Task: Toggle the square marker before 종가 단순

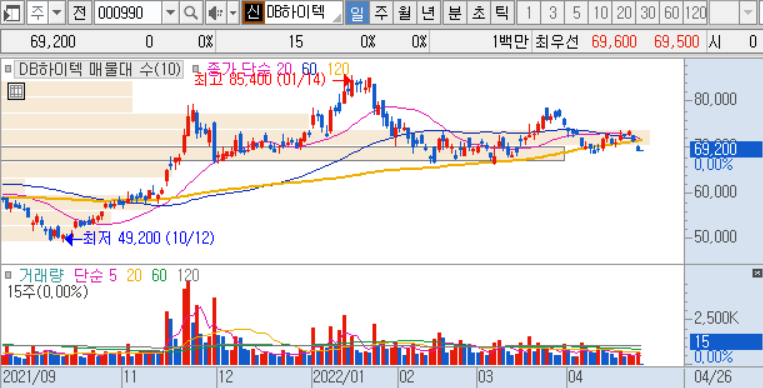Action: pos(197,69)
